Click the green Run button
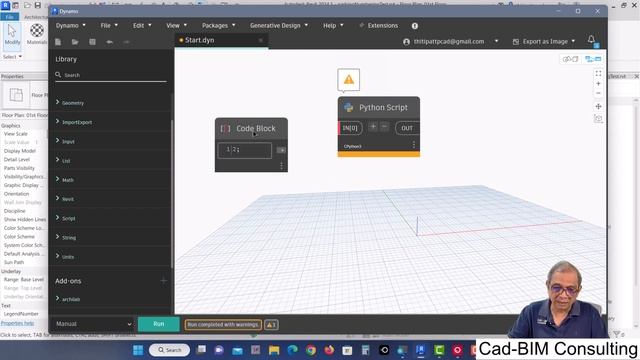This screenshot has width=640, height=360. (x=158, y=324)
